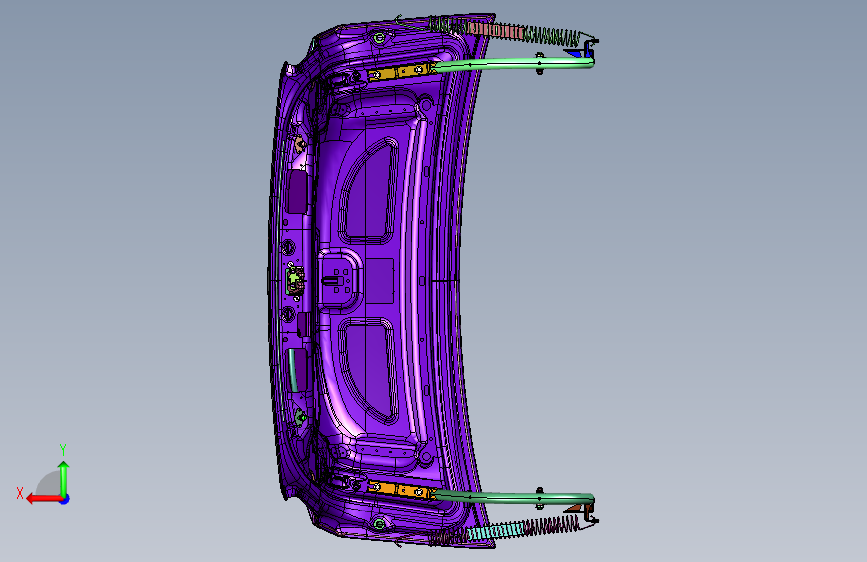Screen dimensions: 867x562
Task: Select the green handle strip on lid's left edge
Action: 293,371
